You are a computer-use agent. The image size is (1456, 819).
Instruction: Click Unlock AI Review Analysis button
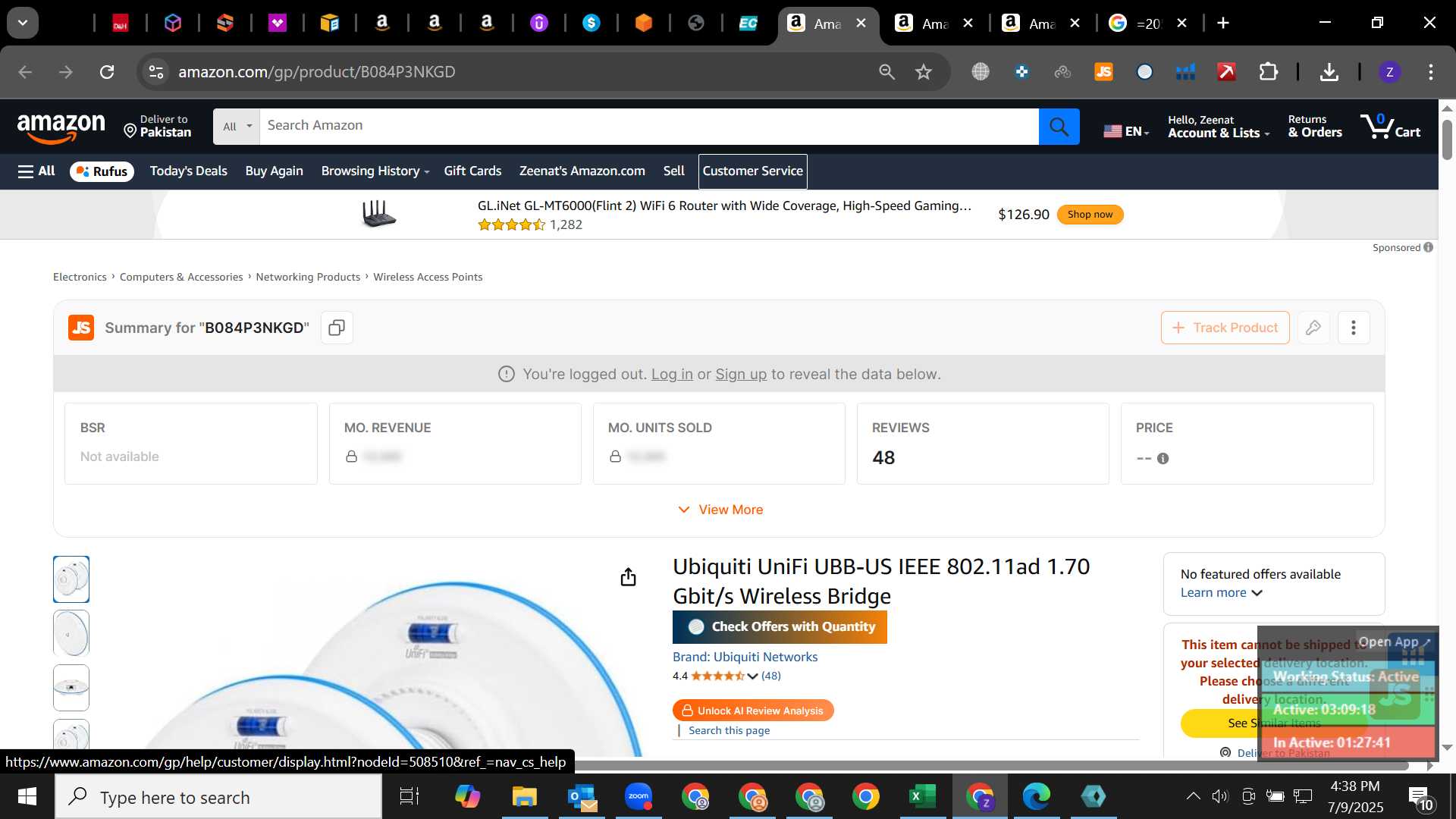point(753,711)
